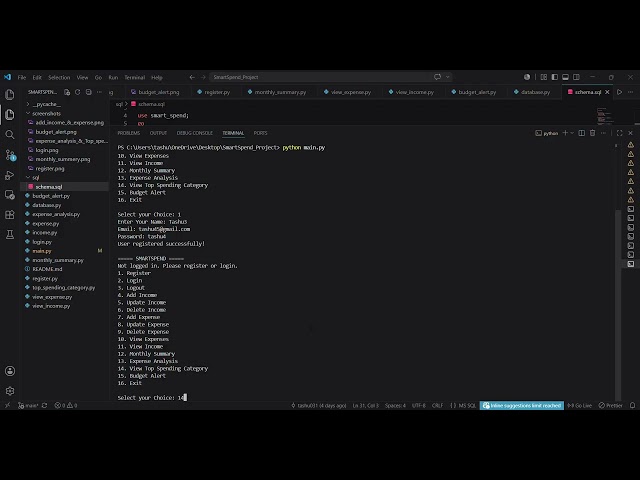Open Source Control view with badge
Viewport: 640px width, 480px height.
point(10,155)
